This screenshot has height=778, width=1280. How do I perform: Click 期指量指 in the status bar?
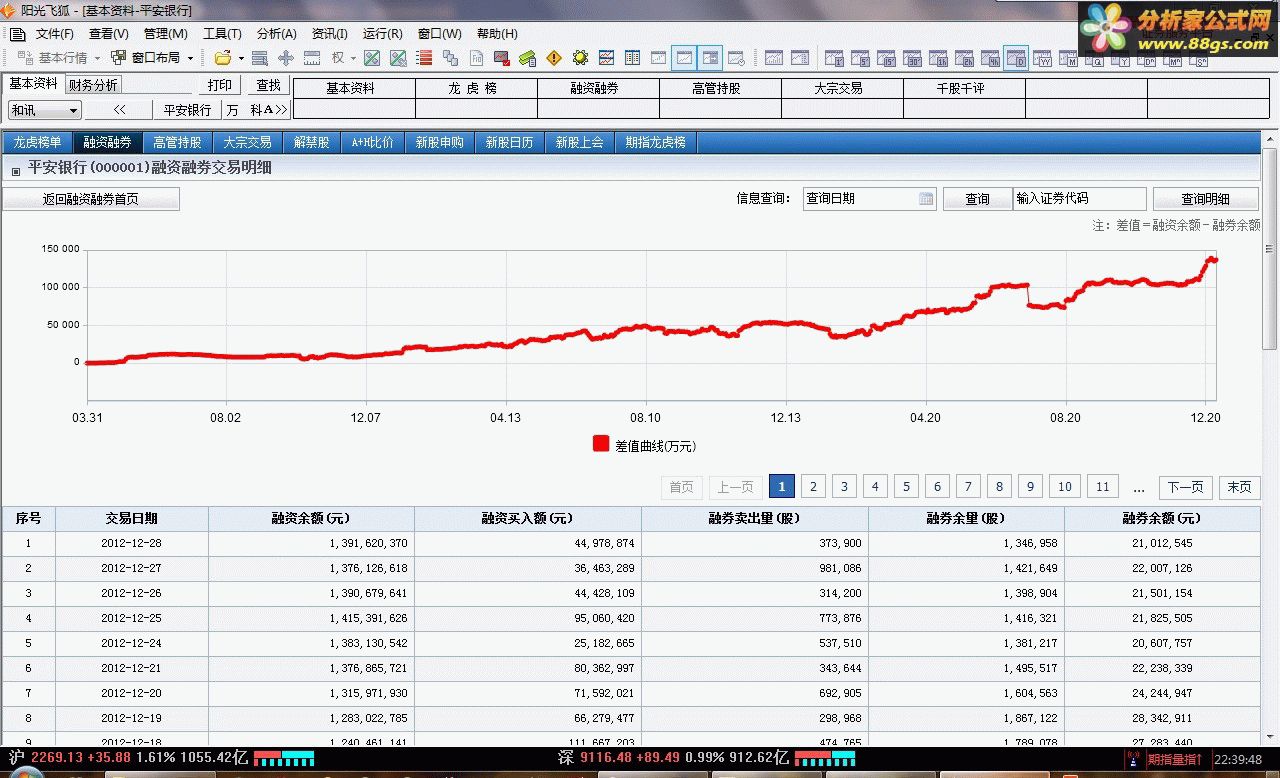1174,760
